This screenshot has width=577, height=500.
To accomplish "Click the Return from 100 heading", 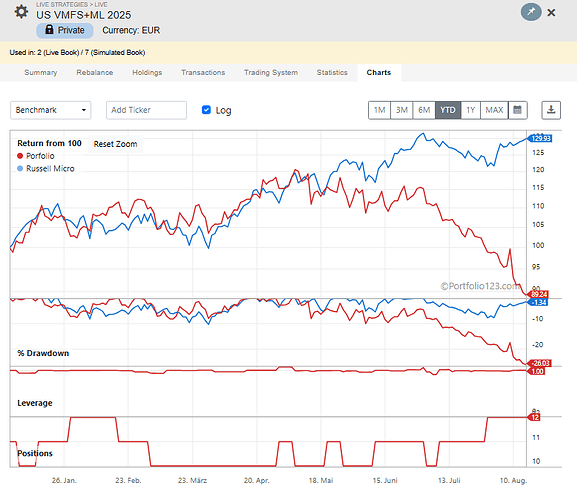I will coord(49,143).
